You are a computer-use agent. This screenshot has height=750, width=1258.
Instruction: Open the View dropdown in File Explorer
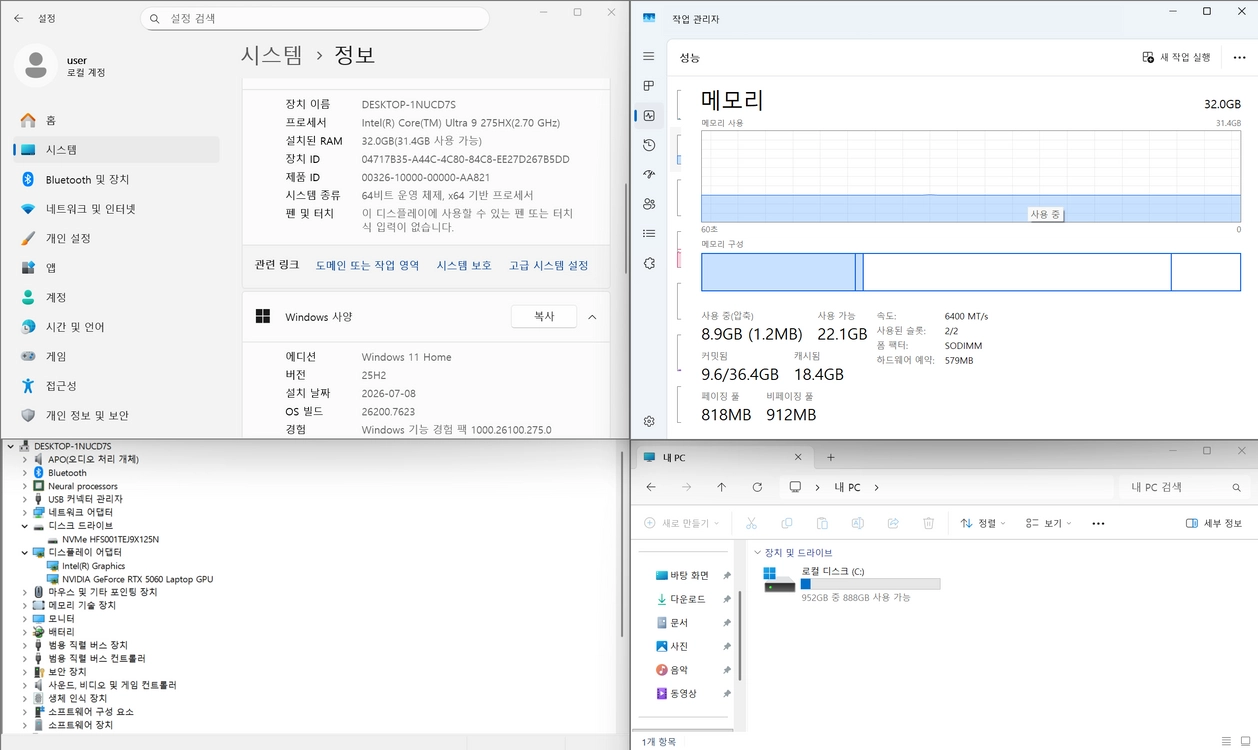(1049, 523)
